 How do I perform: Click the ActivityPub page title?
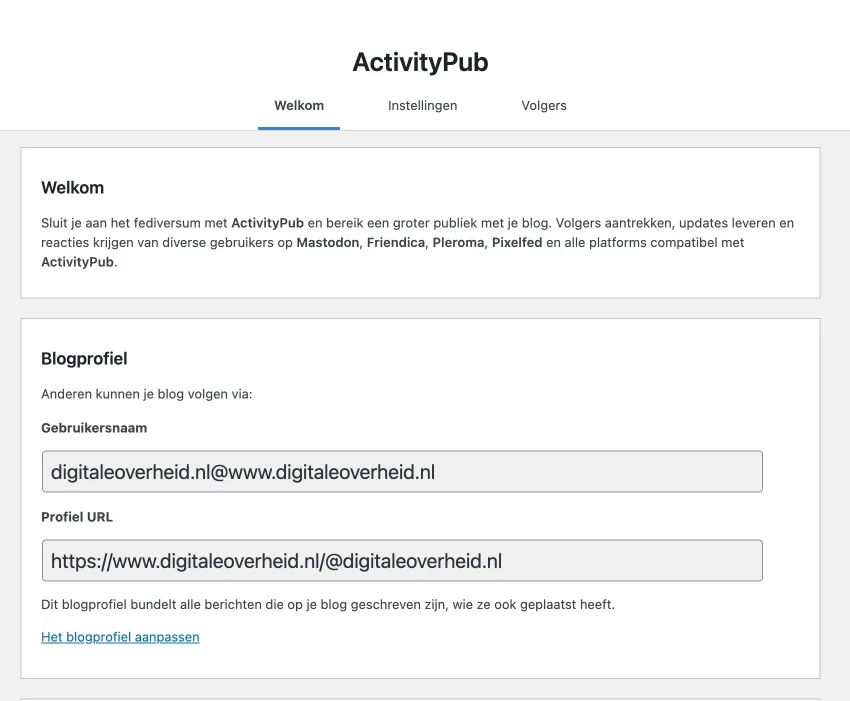421,62
